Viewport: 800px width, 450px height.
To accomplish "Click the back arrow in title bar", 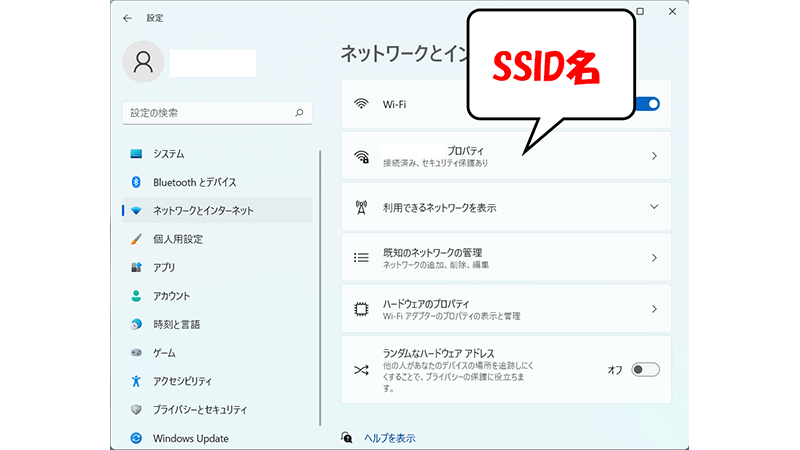I will 126,18.
